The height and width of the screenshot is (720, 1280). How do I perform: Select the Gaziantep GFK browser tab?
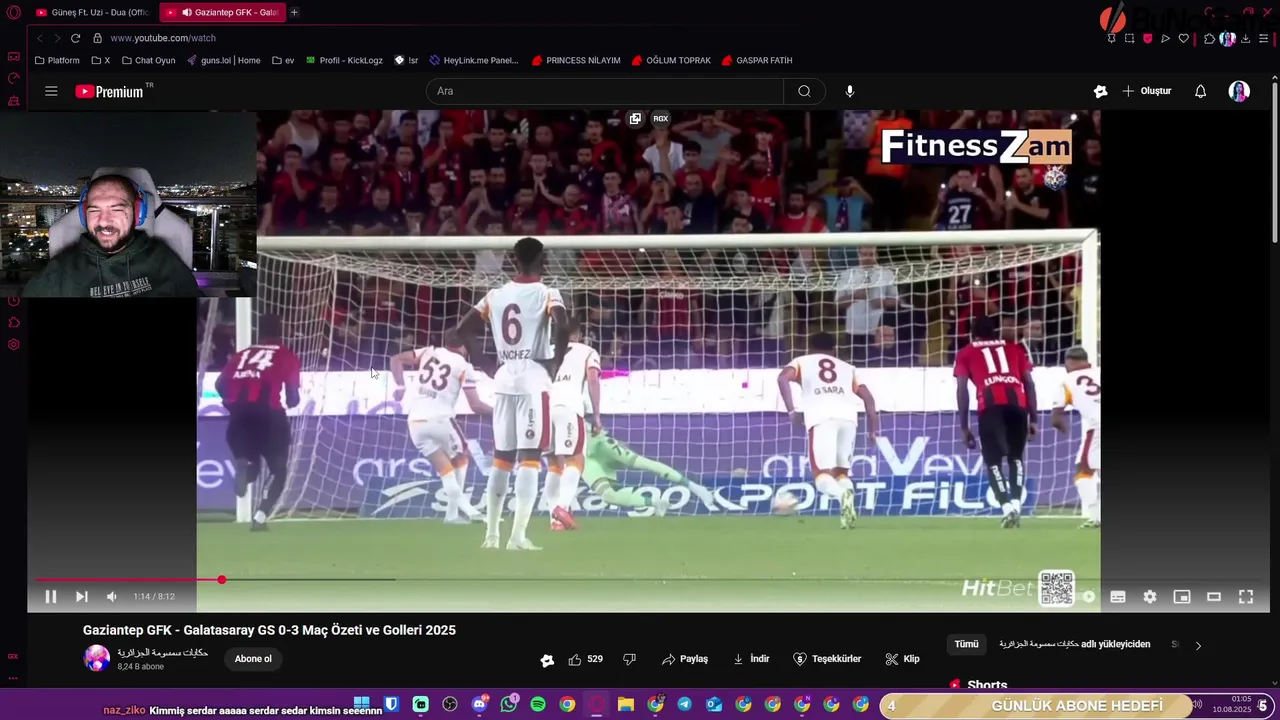pos(222,12)
